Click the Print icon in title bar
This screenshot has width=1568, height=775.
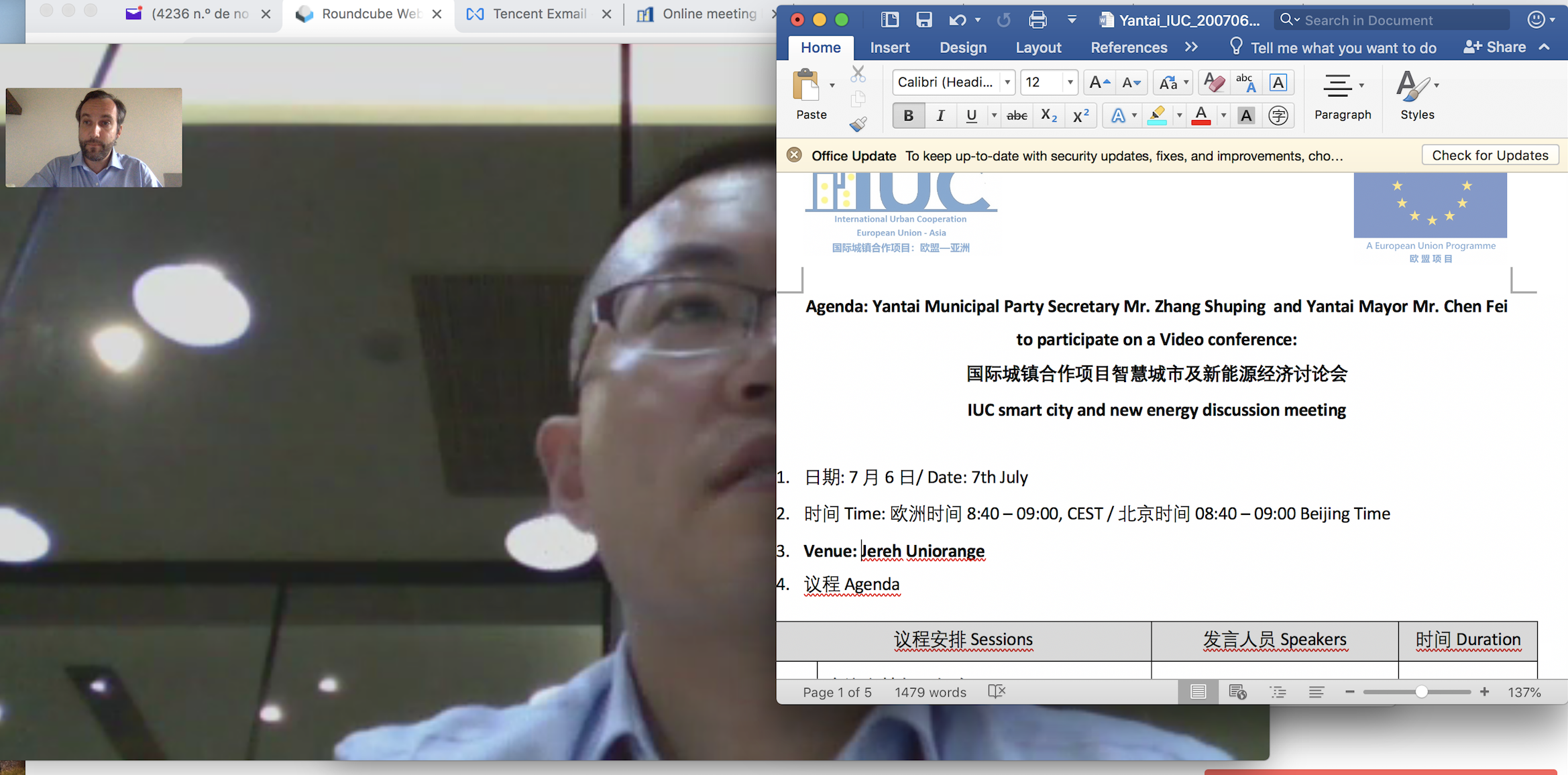click(x=1037, y=20)
